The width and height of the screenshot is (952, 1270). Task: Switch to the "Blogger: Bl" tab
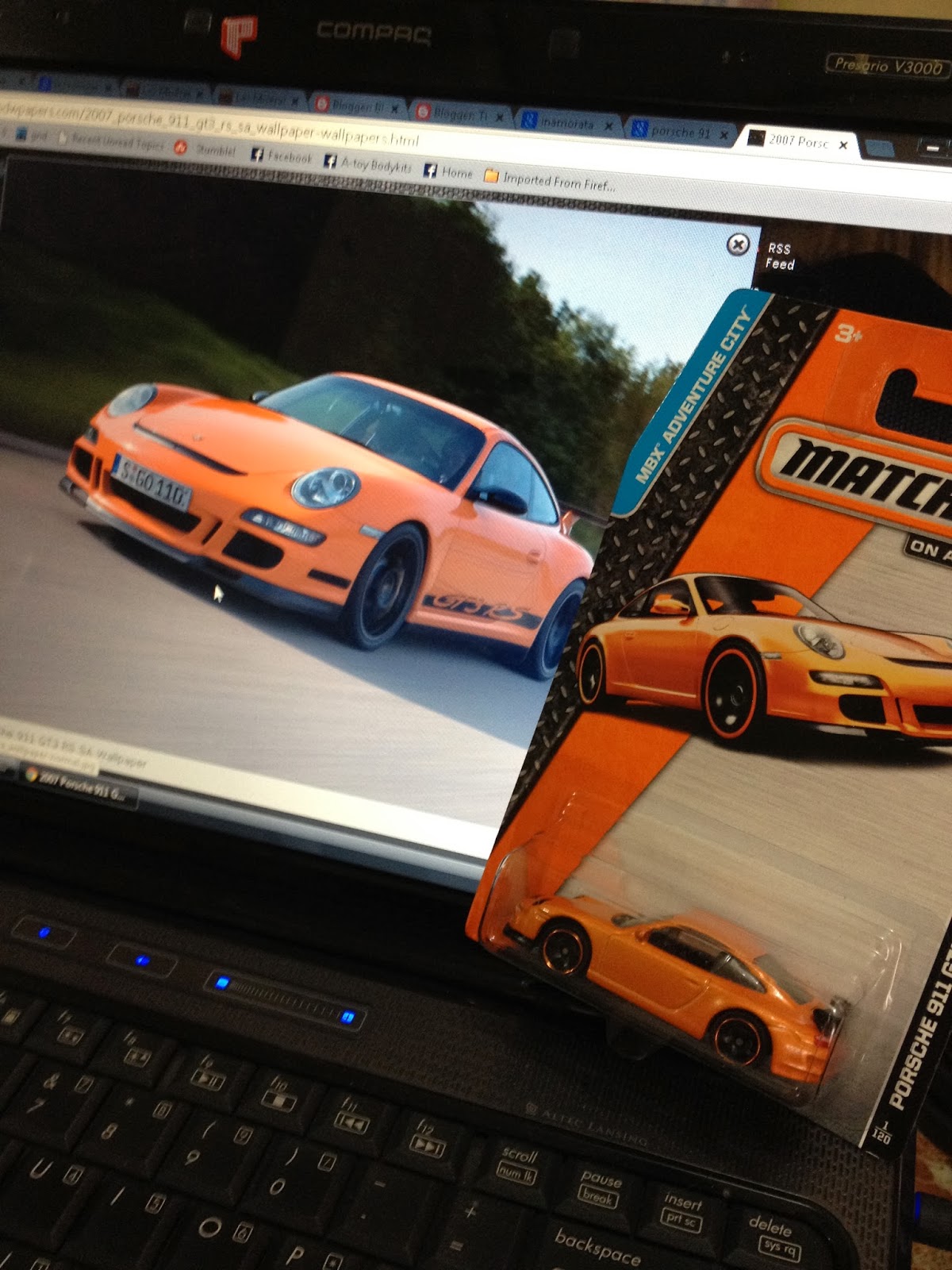tap(357, 105)
